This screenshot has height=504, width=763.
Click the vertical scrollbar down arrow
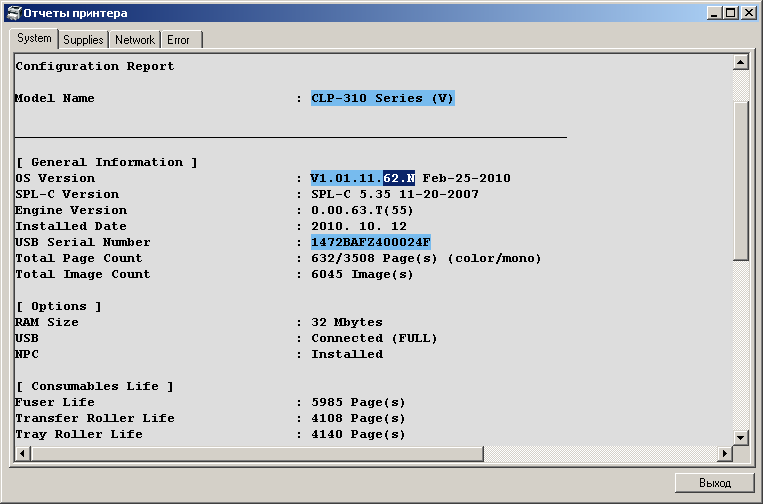pos(741,437)
